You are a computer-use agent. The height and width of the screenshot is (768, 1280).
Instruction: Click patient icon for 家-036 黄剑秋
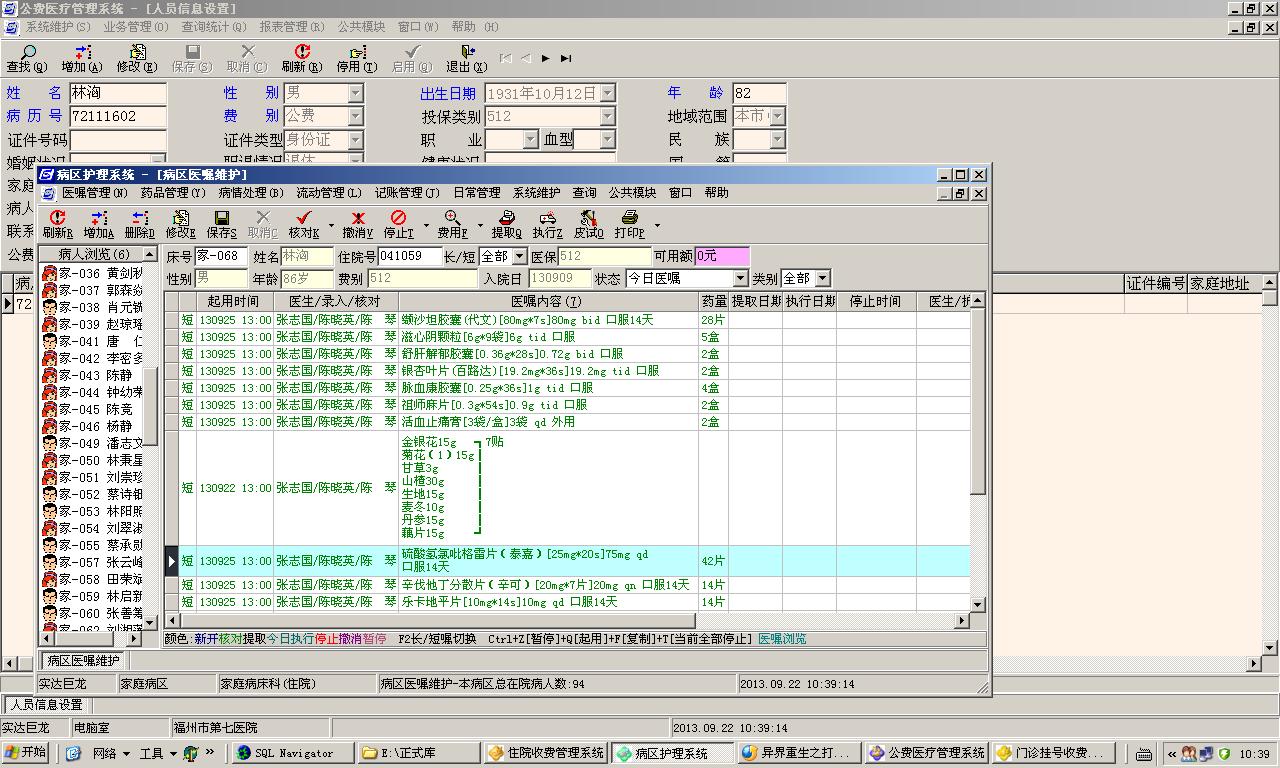pyautogui.click(x=49, y=273)
